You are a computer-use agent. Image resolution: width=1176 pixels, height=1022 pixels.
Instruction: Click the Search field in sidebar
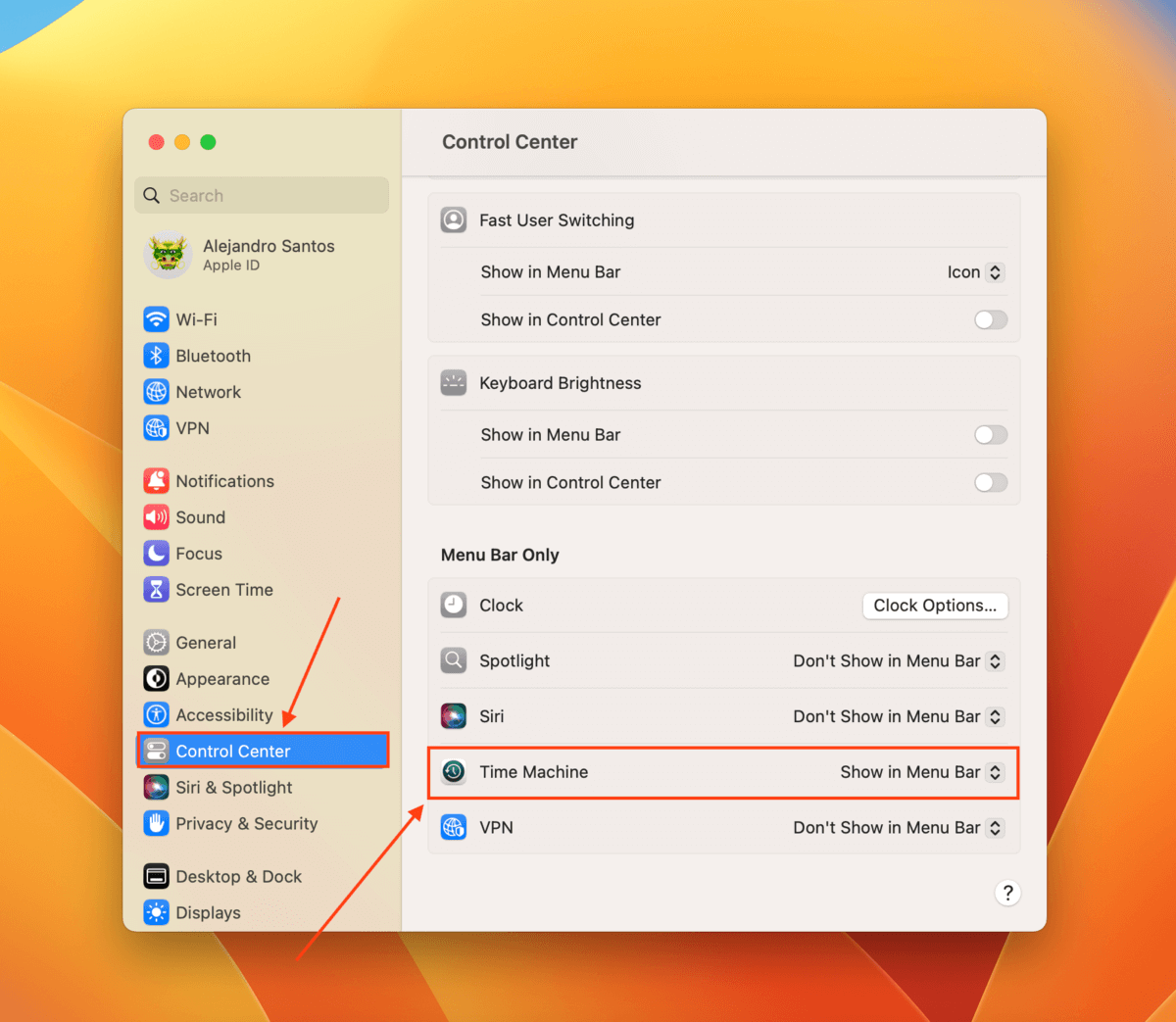(x=262, y=196)
